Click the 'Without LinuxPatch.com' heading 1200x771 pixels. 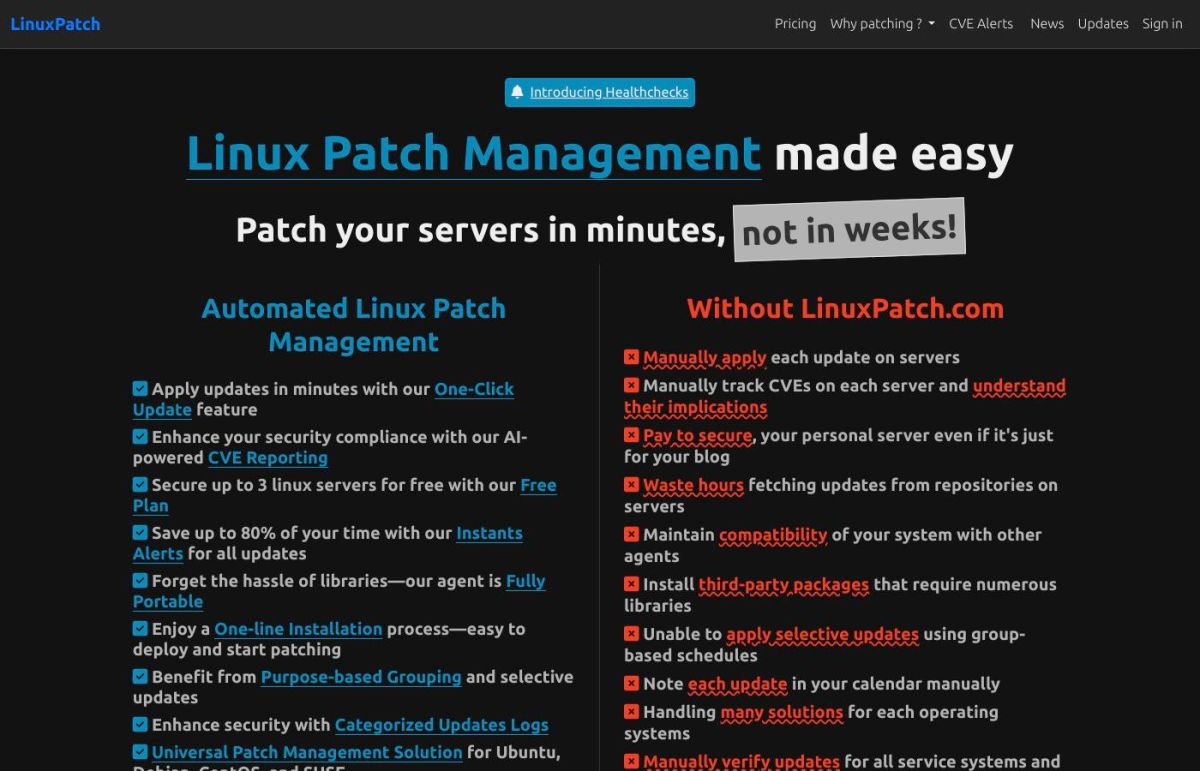pyautogui.click(x=845, y=308)
